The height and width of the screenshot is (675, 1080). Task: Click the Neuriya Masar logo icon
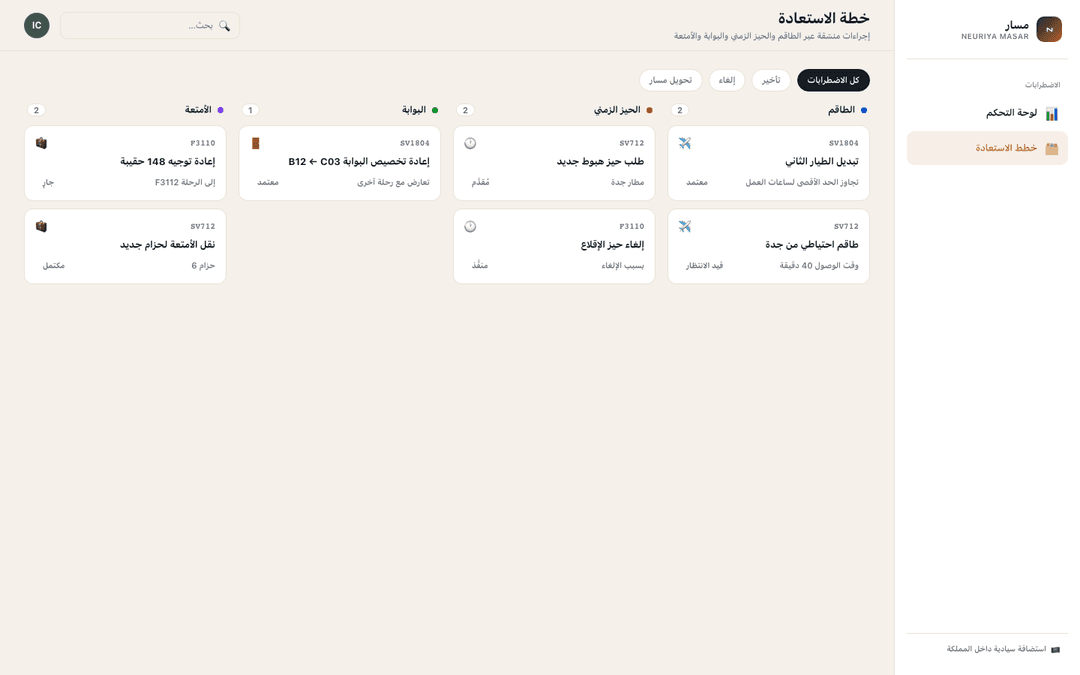point(1049,30)
